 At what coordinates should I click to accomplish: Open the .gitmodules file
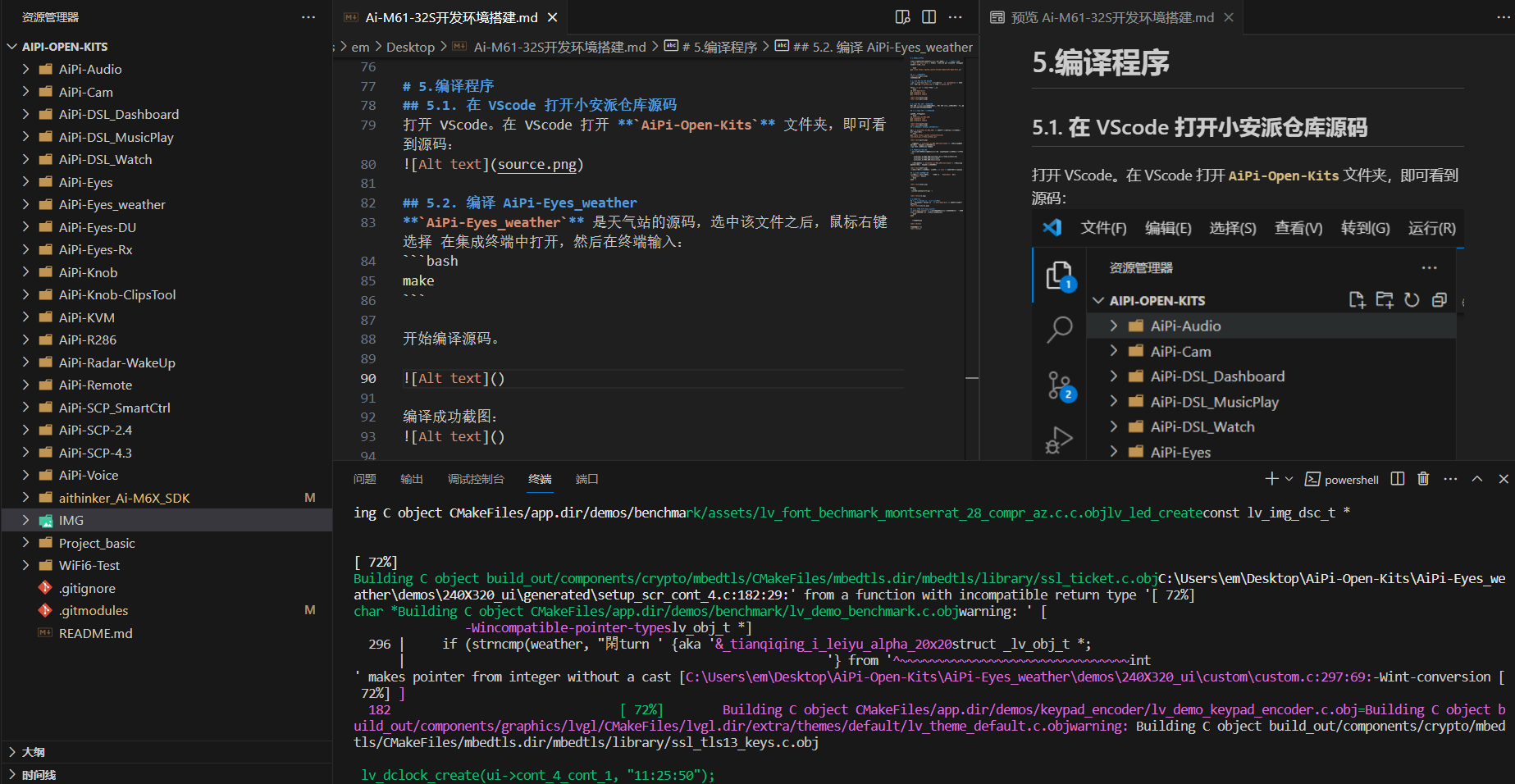pyautogui.click(x=94, y=611)
